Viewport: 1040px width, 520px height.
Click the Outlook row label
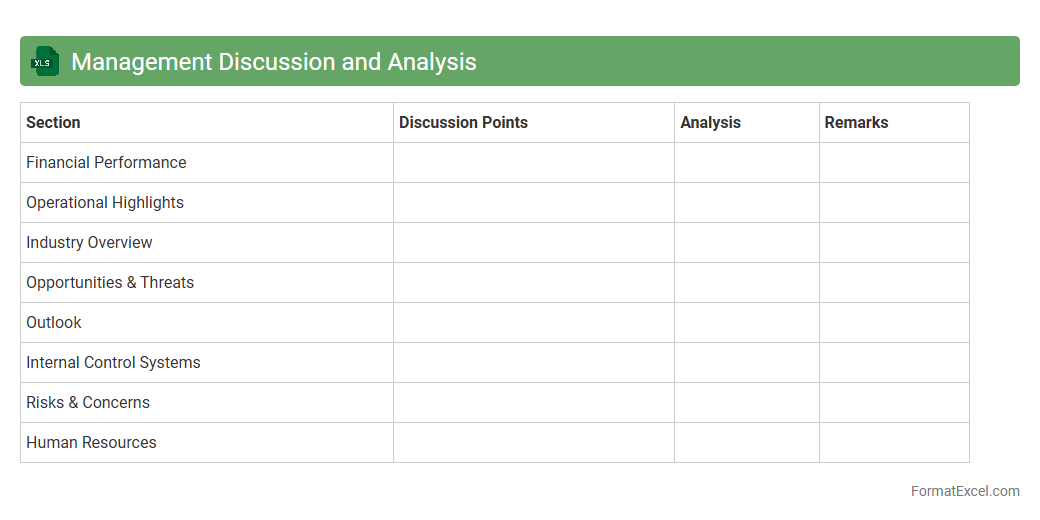tap(54, 322)
